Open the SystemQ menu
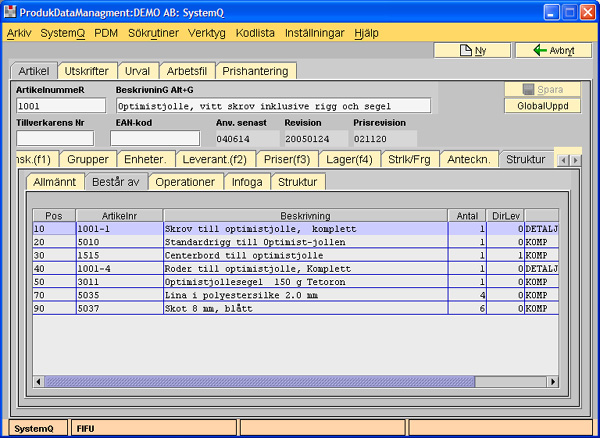600x438 pixels. pos(63,33)
